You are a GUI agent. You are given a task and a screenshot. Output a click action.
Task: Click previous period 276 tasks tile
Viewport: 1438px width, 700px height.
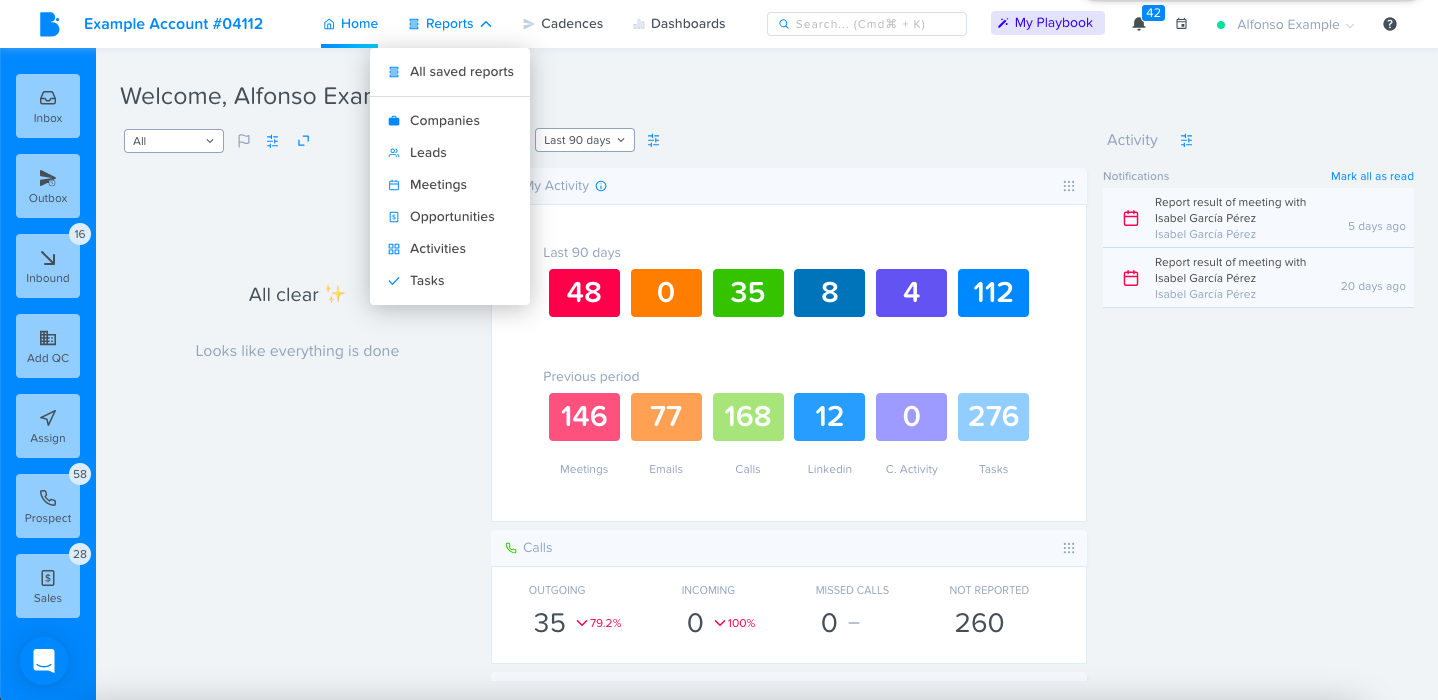click(x=993, y=417)
